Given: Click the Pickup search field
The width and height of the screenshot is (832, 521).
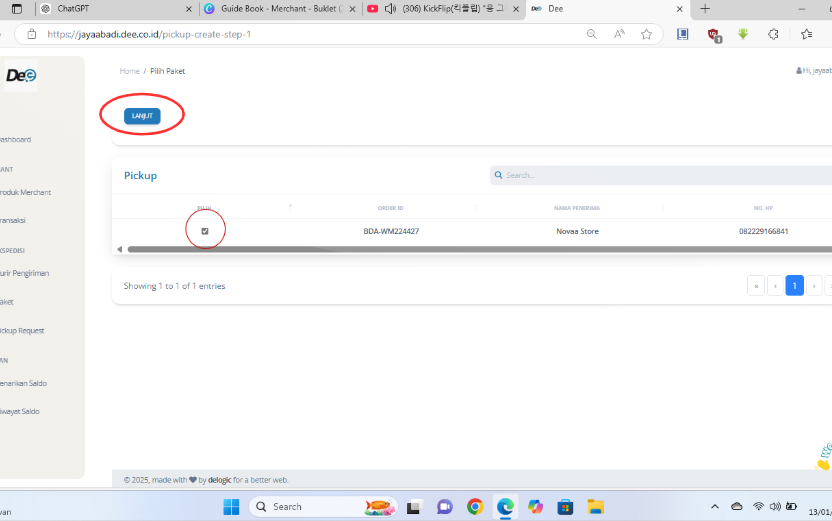Looking at the screenshot, I should point(661,175).
